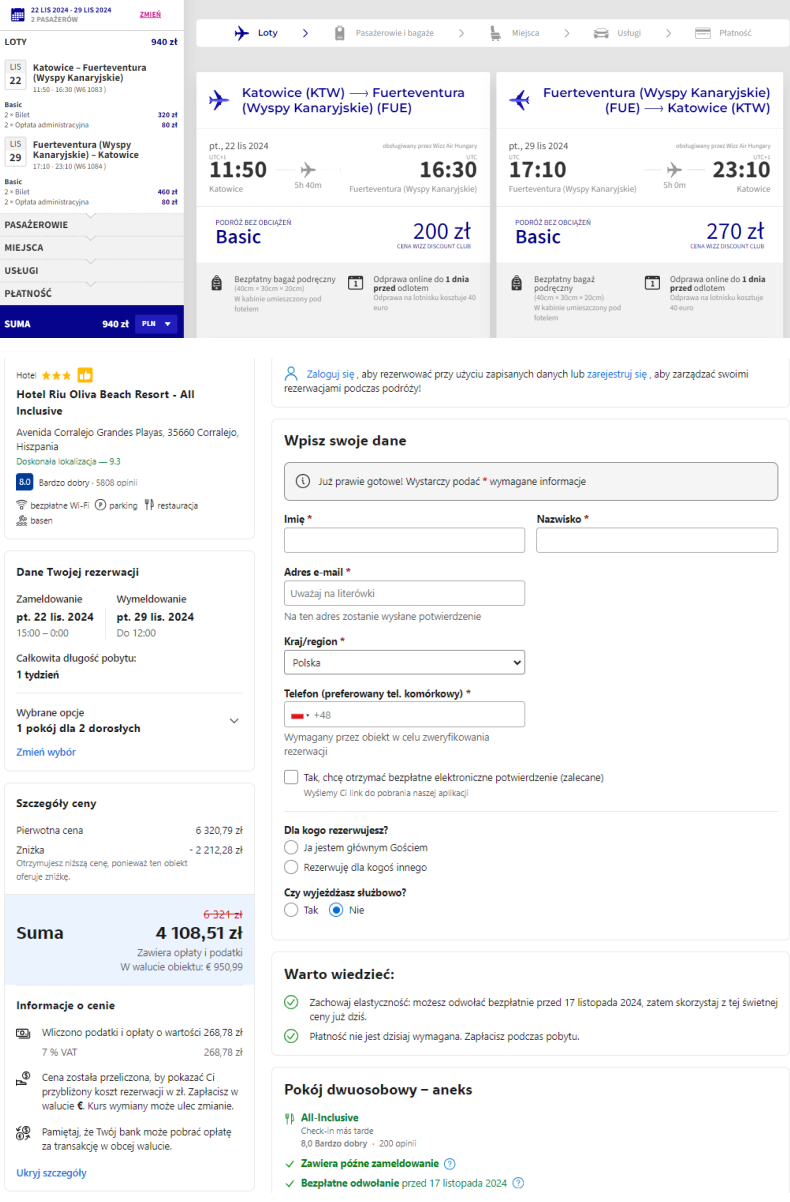Click the Wi-Fi amenity icon
Screen dimensions: 790x1202
pyautogui.click(x=22, y=505)
